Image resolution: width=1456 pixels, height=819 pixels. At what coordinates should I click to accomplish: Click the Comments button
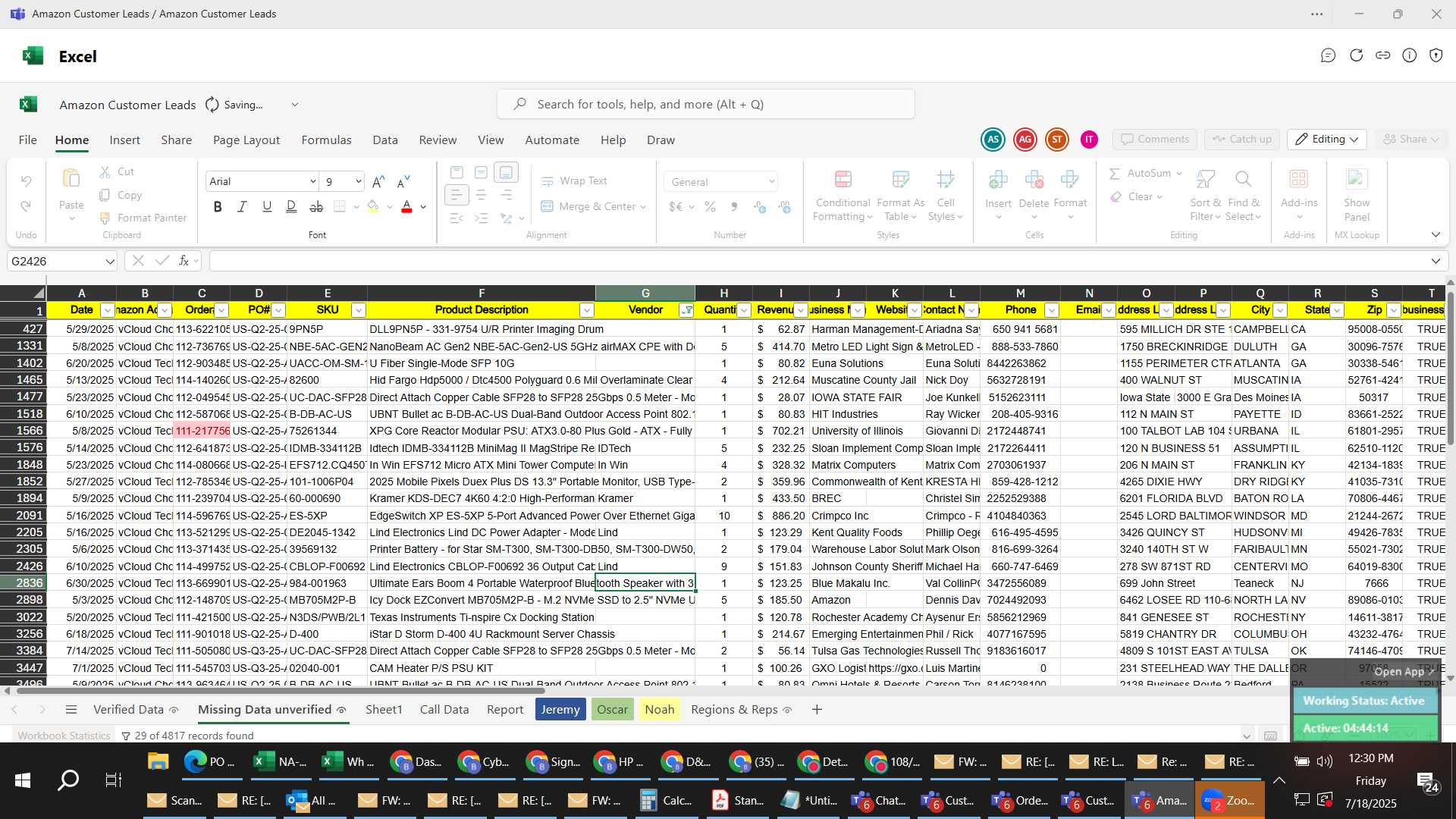coord(1155,140)
